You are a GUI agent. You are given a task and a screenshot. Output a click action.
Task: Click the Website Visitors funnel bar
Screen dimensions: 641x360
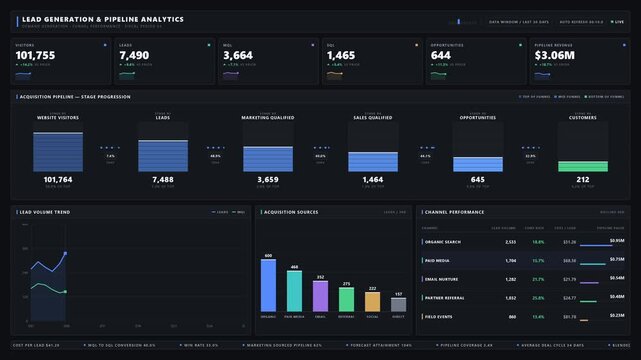pos(58,152)
